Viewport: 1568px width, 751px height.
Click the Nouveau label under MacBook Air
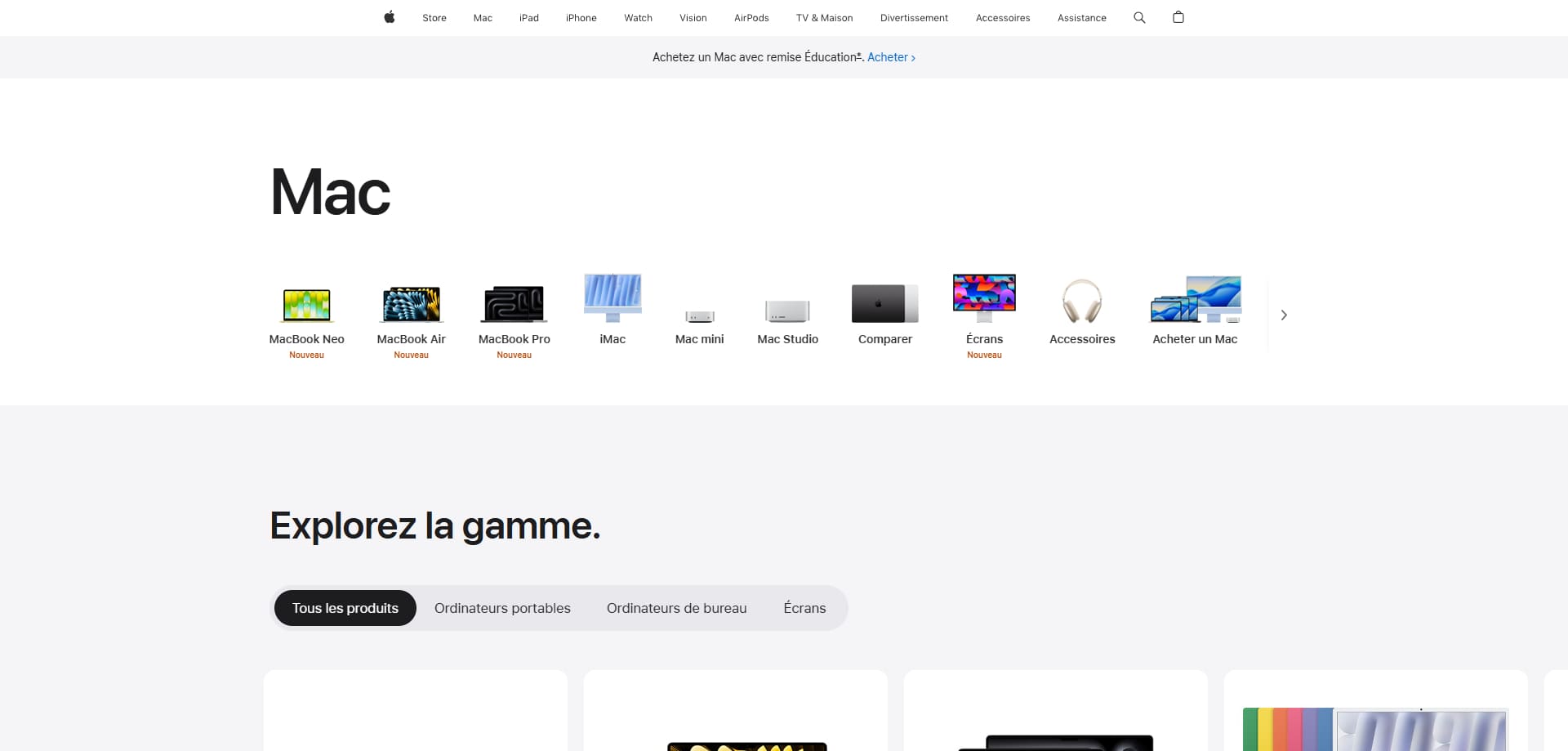click(412, 355)
